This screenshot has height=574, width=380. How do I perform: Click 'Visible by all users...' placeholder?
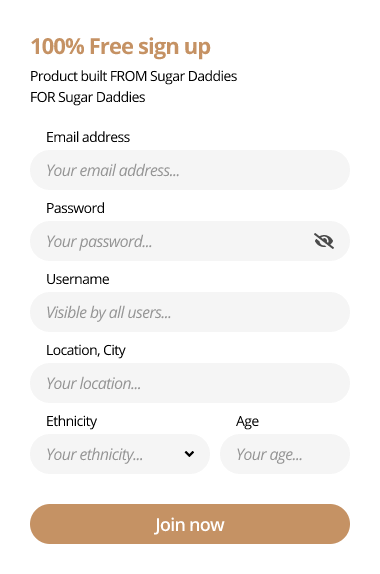click(x=109, y=313)
